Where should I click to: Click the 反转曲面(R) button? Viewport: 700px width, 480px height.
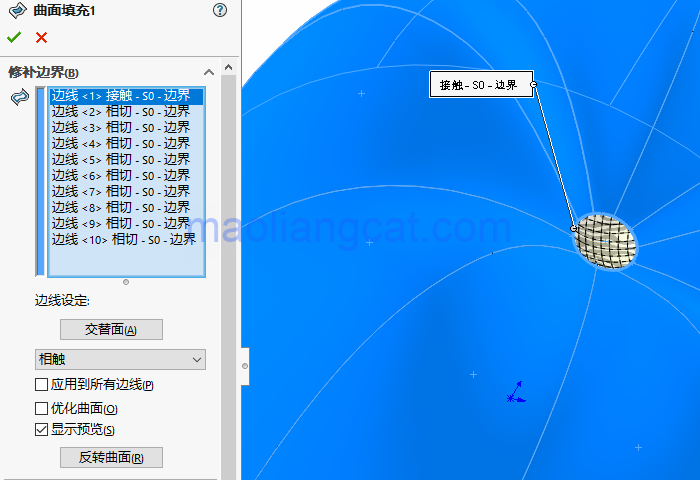pos(111,458)
